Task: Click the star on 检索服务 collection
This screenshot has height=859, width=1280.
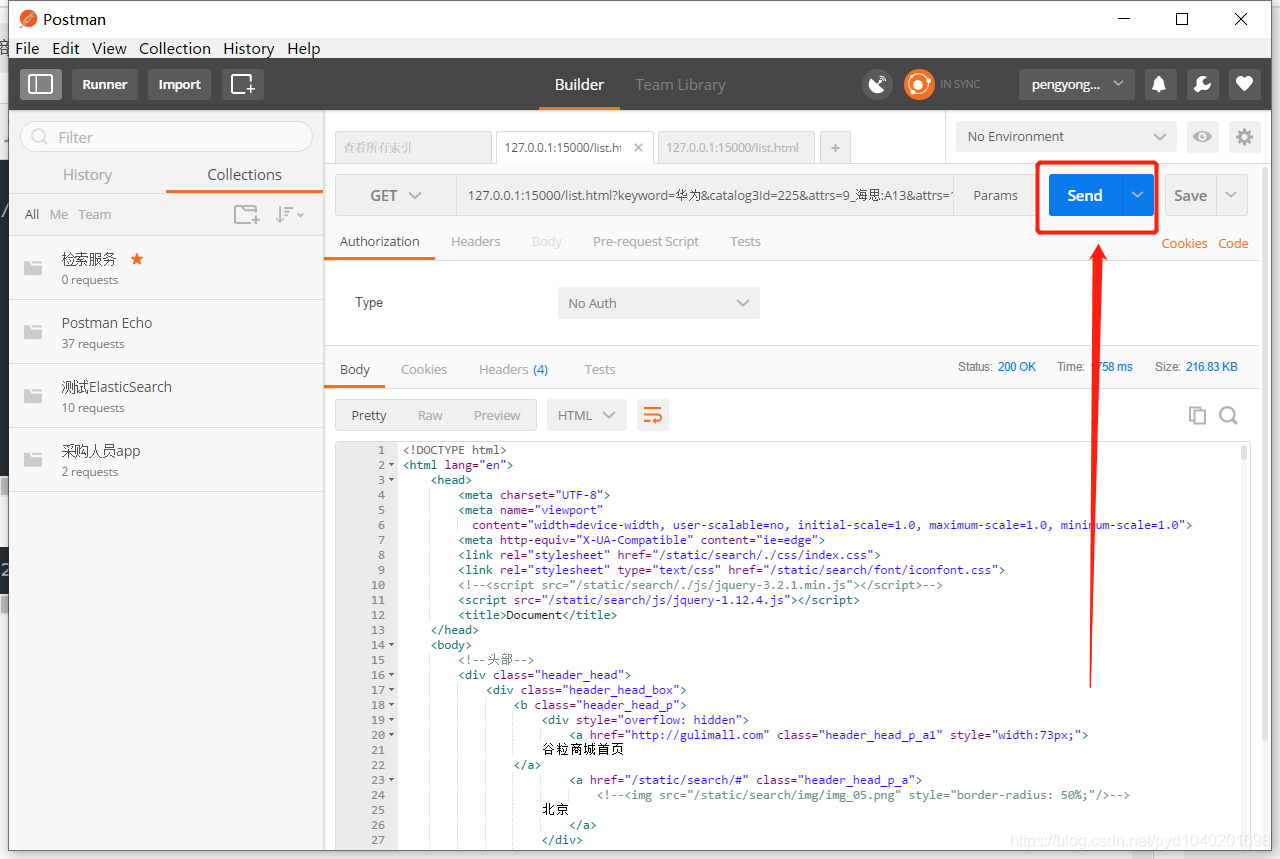Action: point(137,259)
